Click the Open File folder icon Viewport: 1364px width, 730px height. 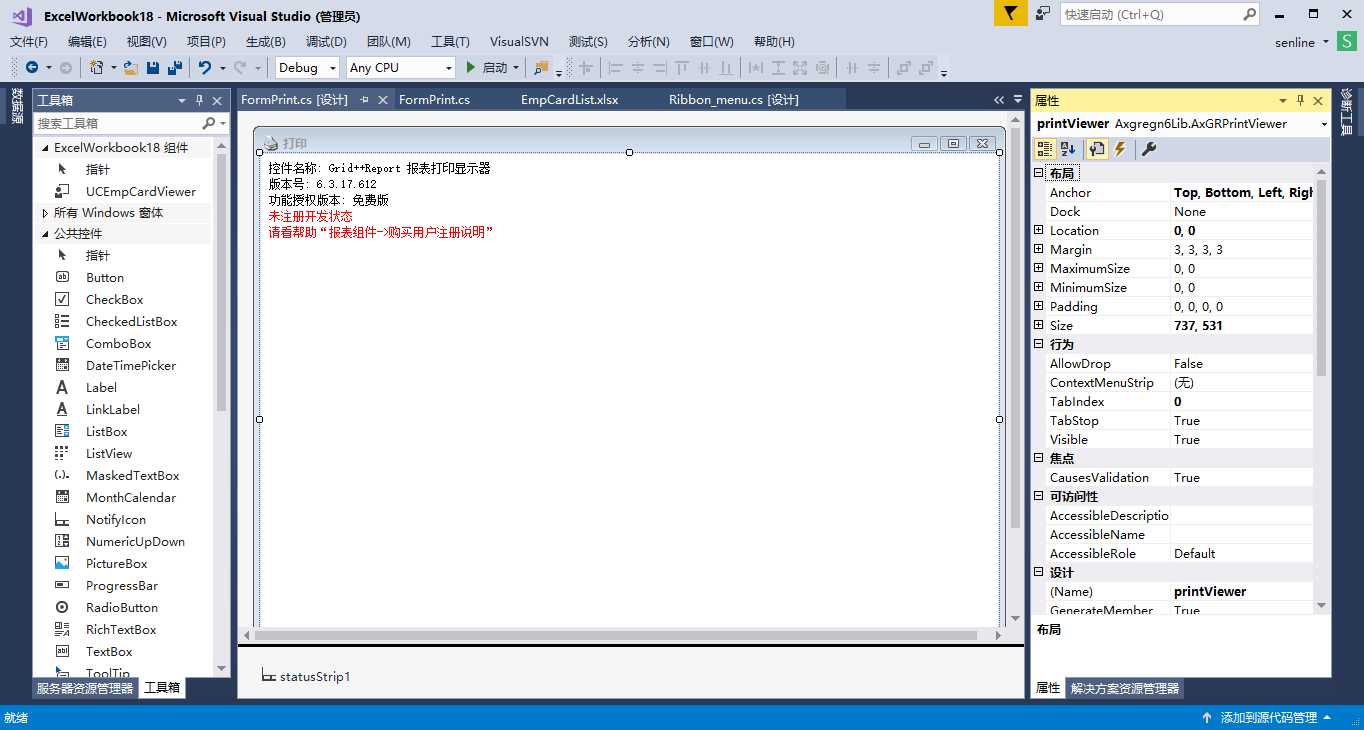(131, 67)
